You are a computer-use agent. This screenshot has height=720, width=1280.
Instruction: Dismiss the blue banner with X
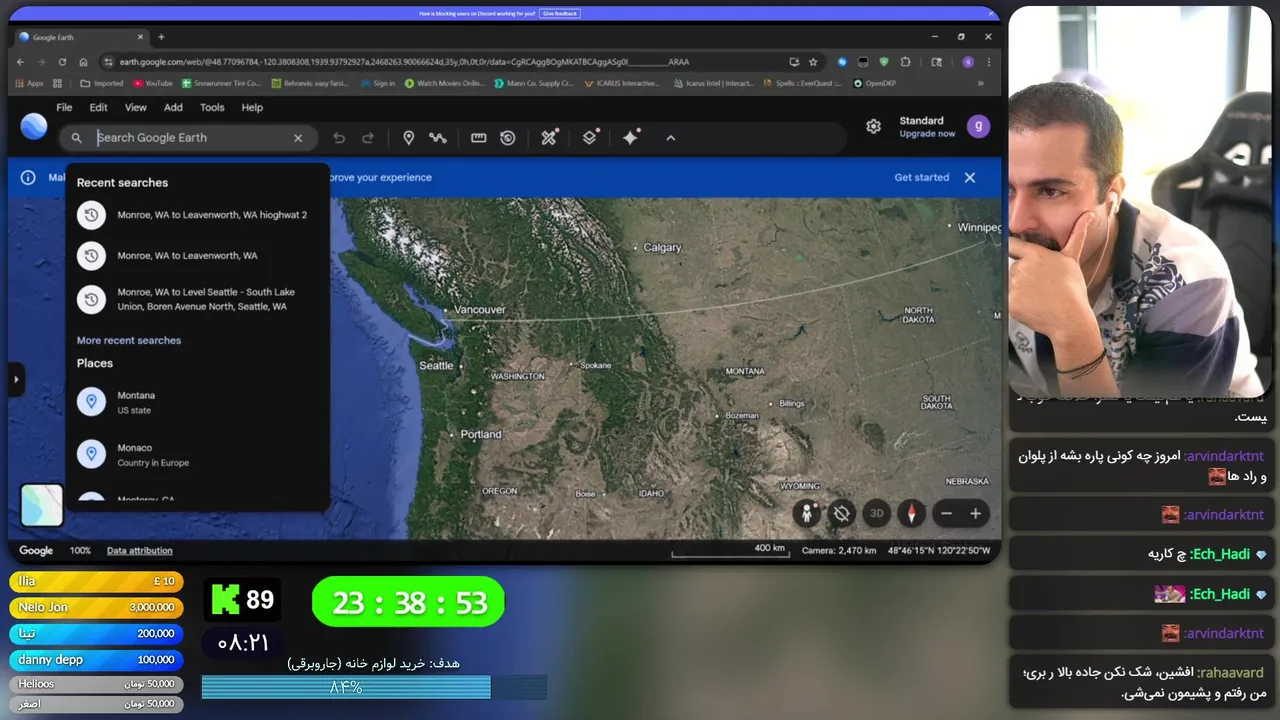point(969,177)
